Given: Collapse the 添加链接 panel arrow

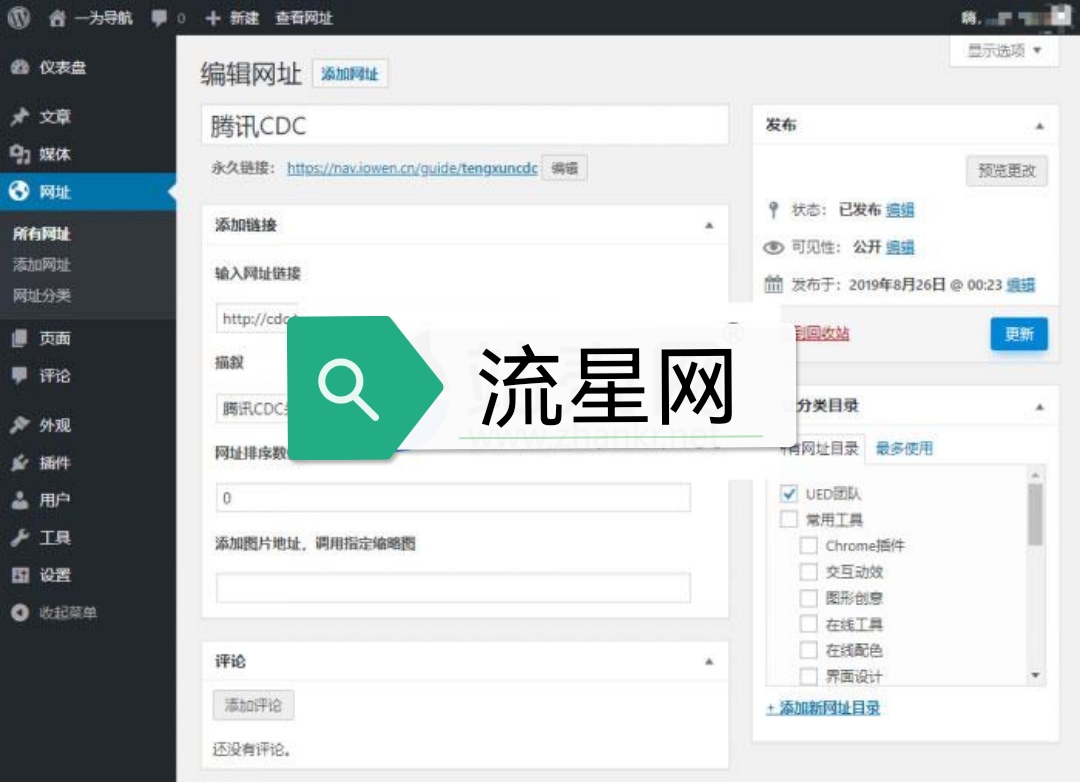Looking at the screenshot, I should point(709,225).
